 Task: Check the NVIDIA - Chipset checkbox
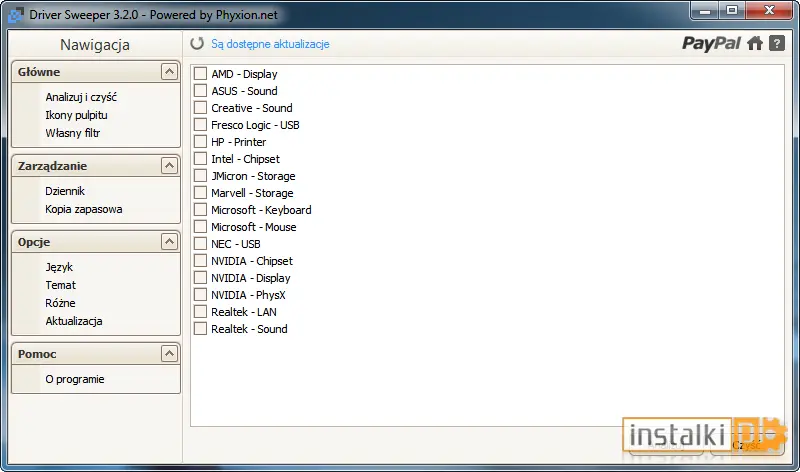pyautogui.click(x=201, y=261)
